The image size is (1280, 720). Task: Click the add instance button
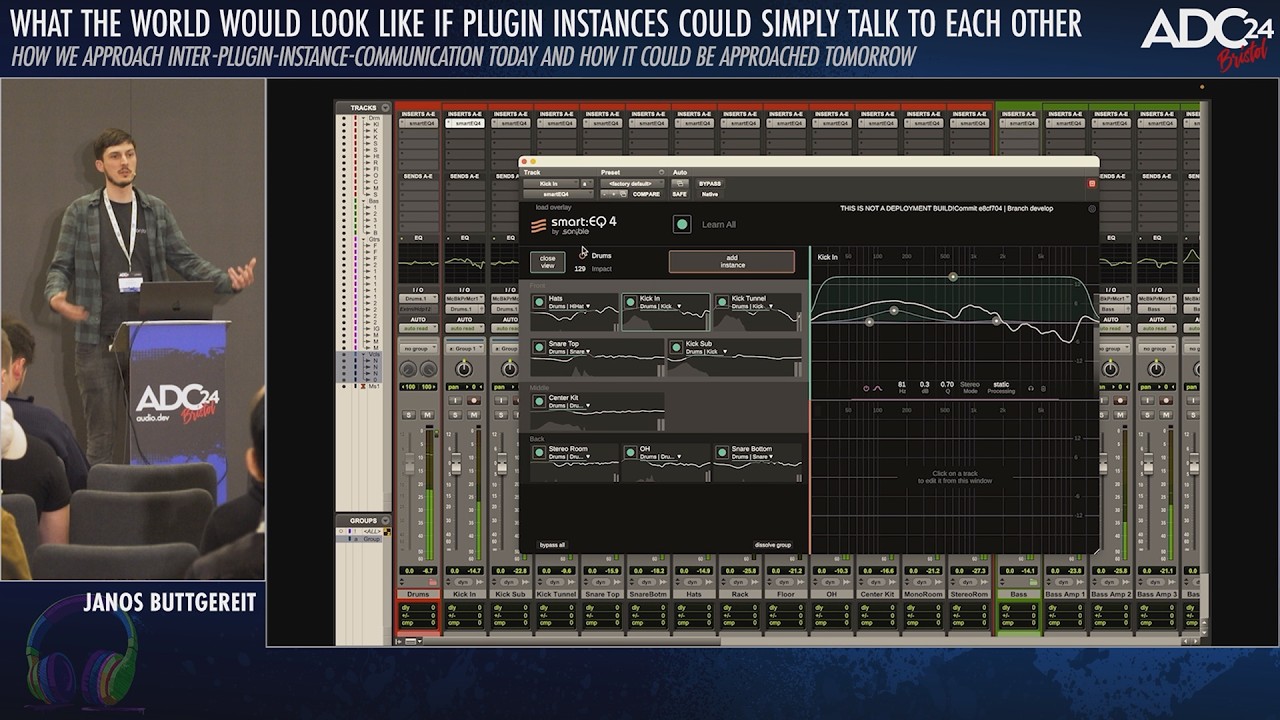point(732,262)
